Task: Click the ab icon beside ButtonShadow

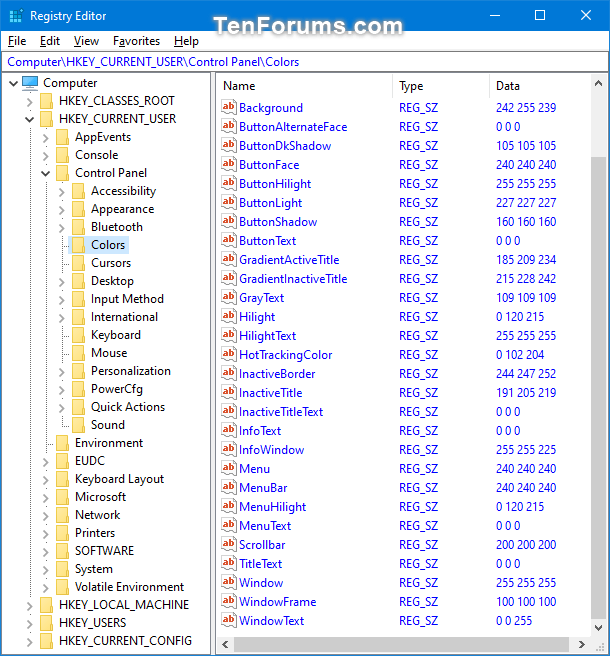Action: (228, 221)
